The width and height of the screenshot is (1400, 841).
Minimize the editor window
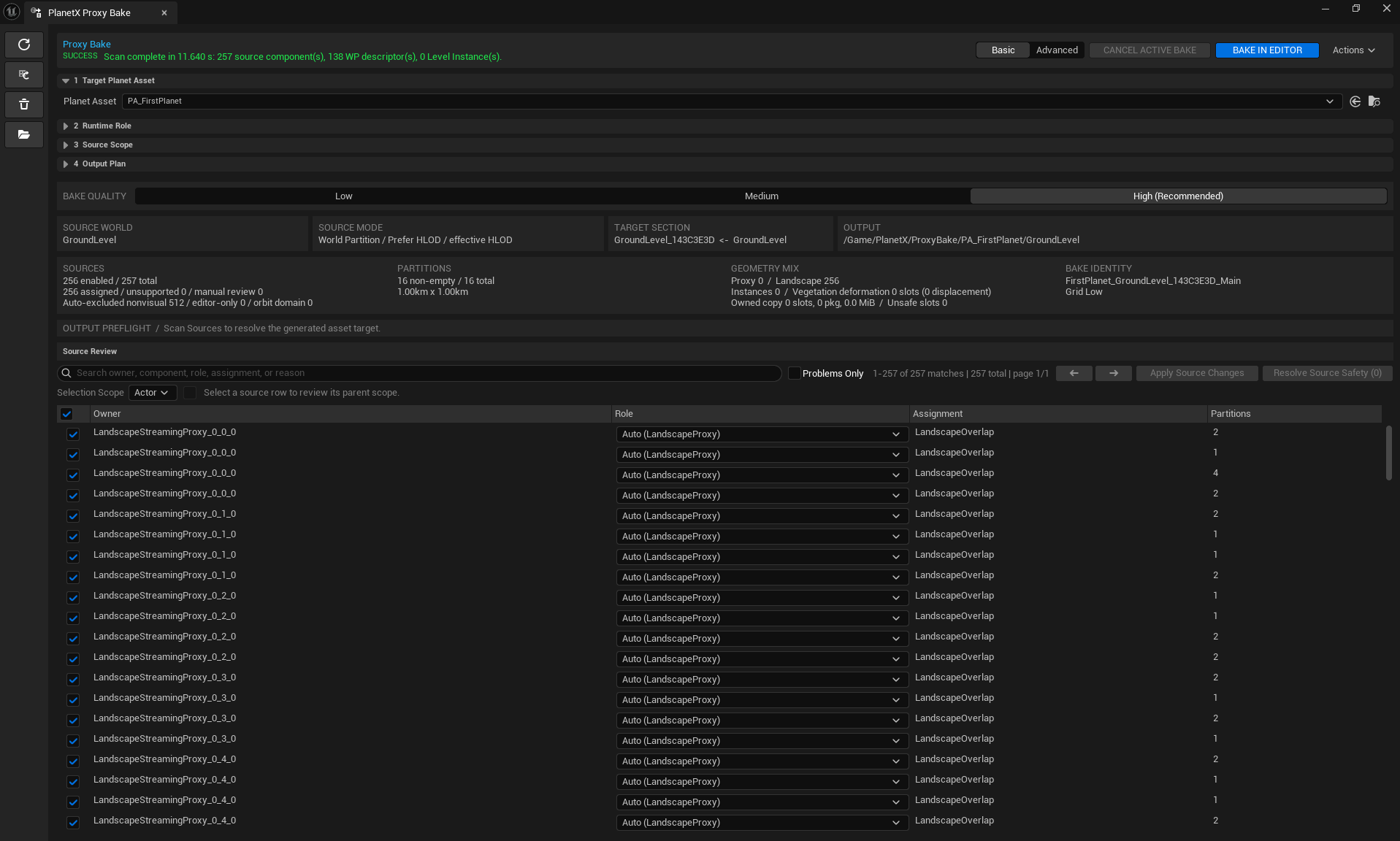coord(1325,9)
